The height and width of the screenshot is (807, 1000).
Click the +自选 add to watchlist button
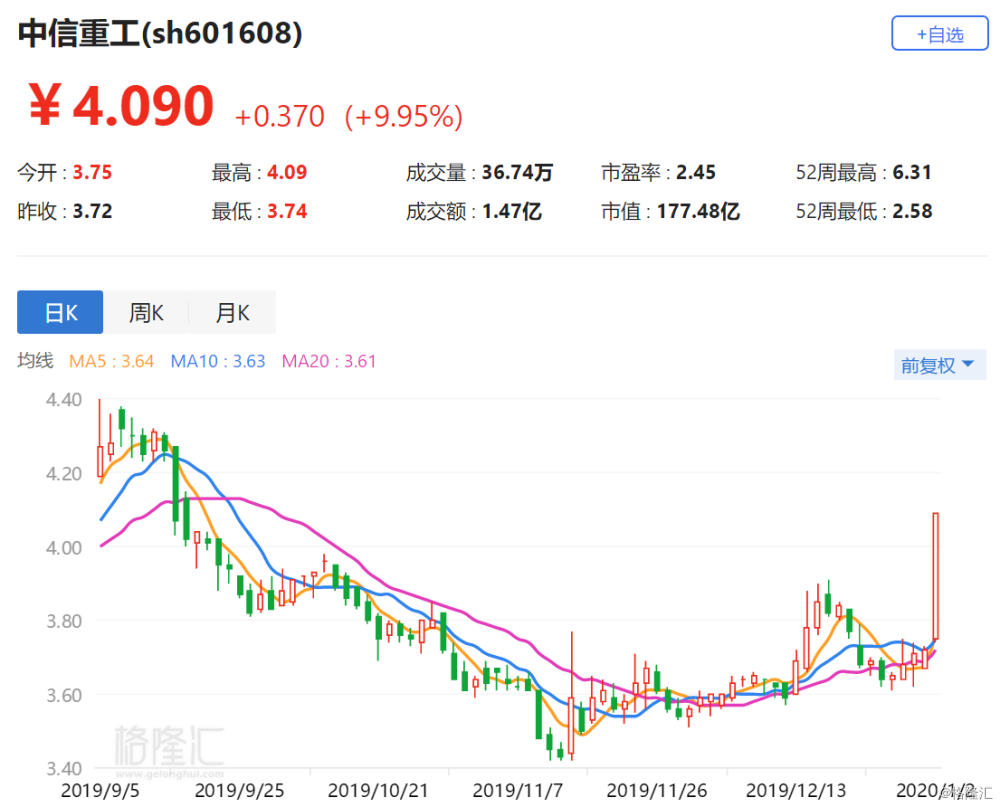pyautogui.click(x=939, y=33)
